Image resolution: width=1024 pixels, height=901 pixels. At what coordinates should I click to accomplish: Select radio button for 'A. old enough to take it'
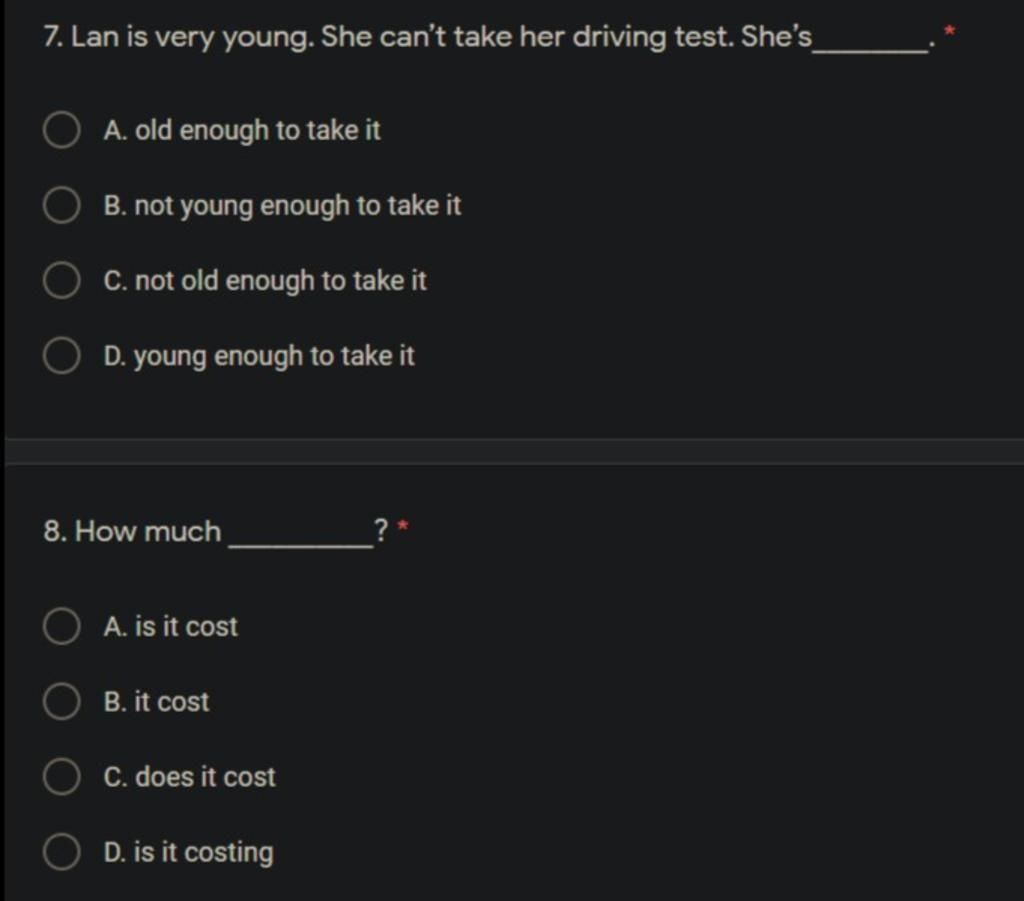[x=61, y=130]
